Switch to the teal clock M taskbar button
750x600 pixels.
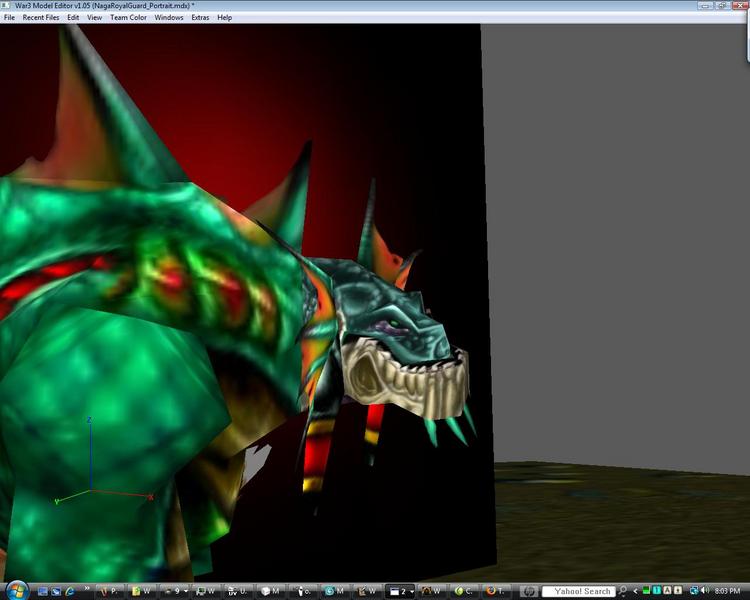click(335, 591)
